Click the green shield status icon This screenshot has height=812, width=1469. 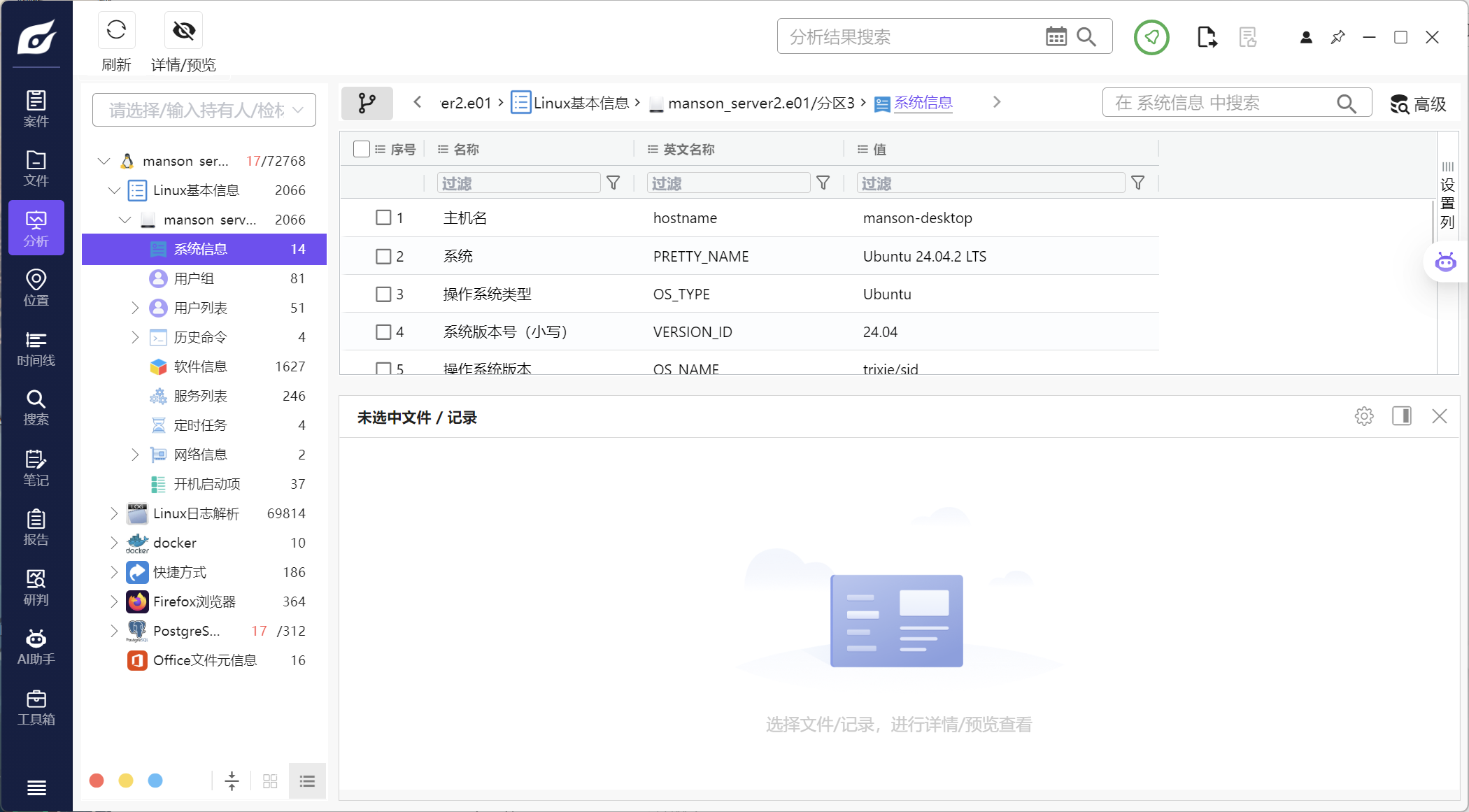(x=1151, y=37)
